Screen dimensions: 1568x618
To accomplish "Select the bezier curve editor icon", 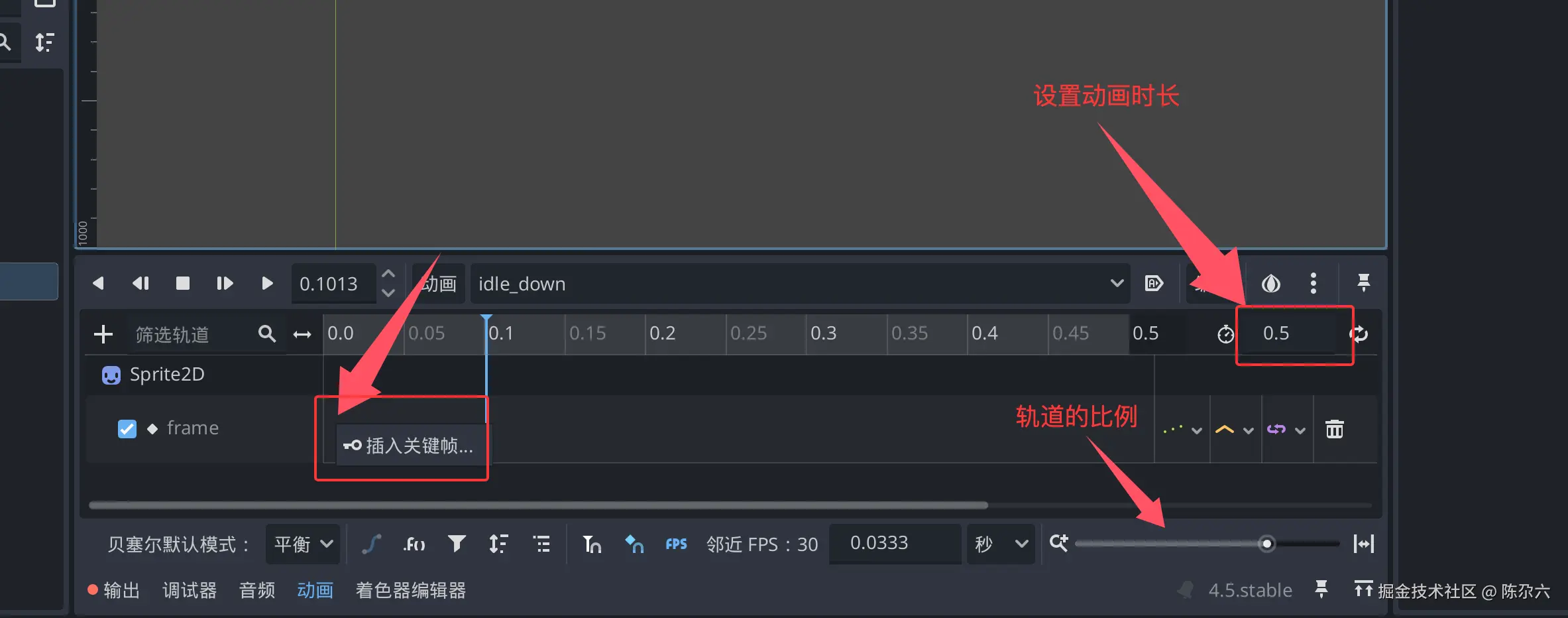I will click(x=372, y=544).
